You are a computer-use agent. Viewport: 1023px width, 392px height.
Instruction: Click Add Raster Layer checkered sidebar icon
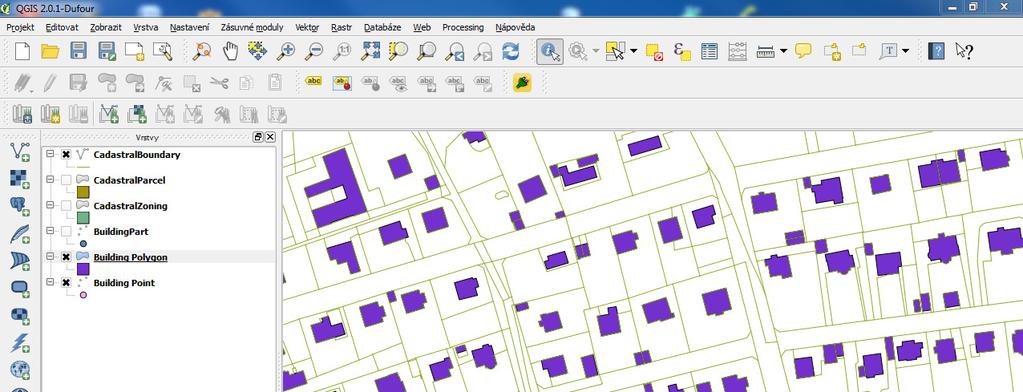[20, 179]
